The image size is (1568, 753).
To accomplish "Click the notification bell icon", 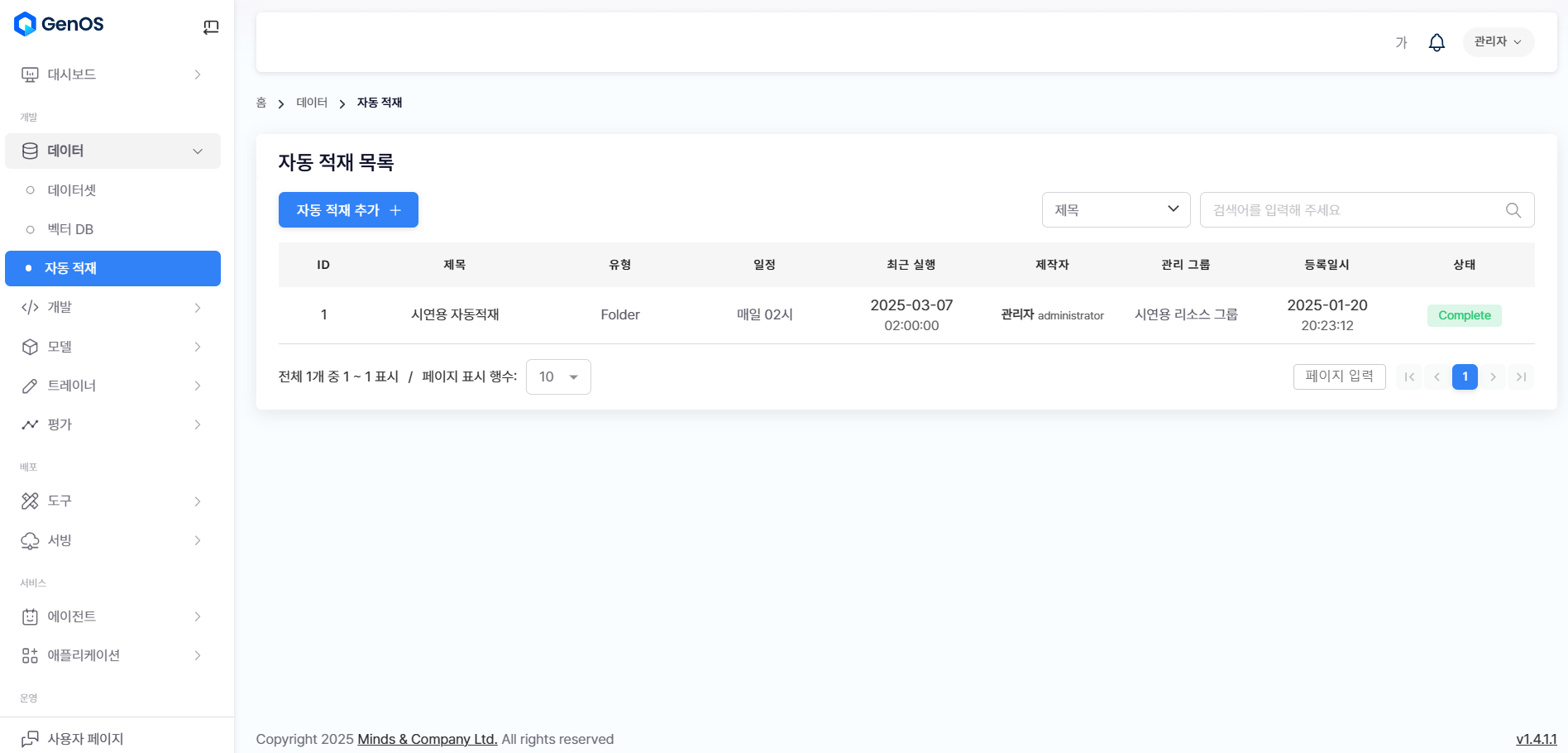I will (1437, 42).
